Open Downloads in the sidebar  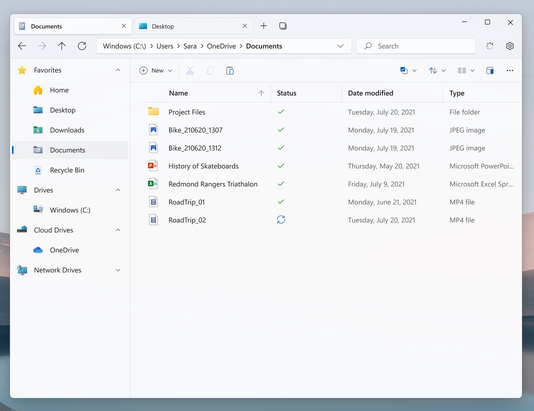click(x=70, y=130)
